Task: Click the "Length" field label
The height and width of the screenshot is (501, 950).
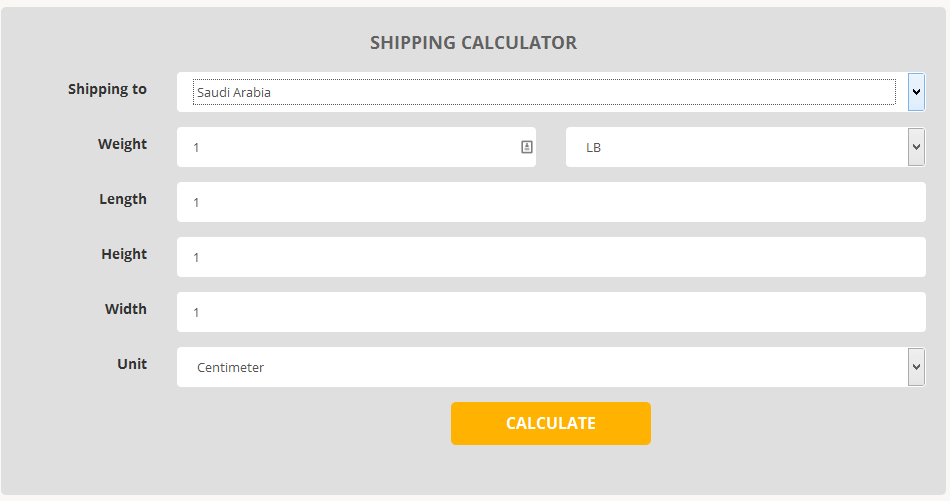Action: [x=123, y=199]
